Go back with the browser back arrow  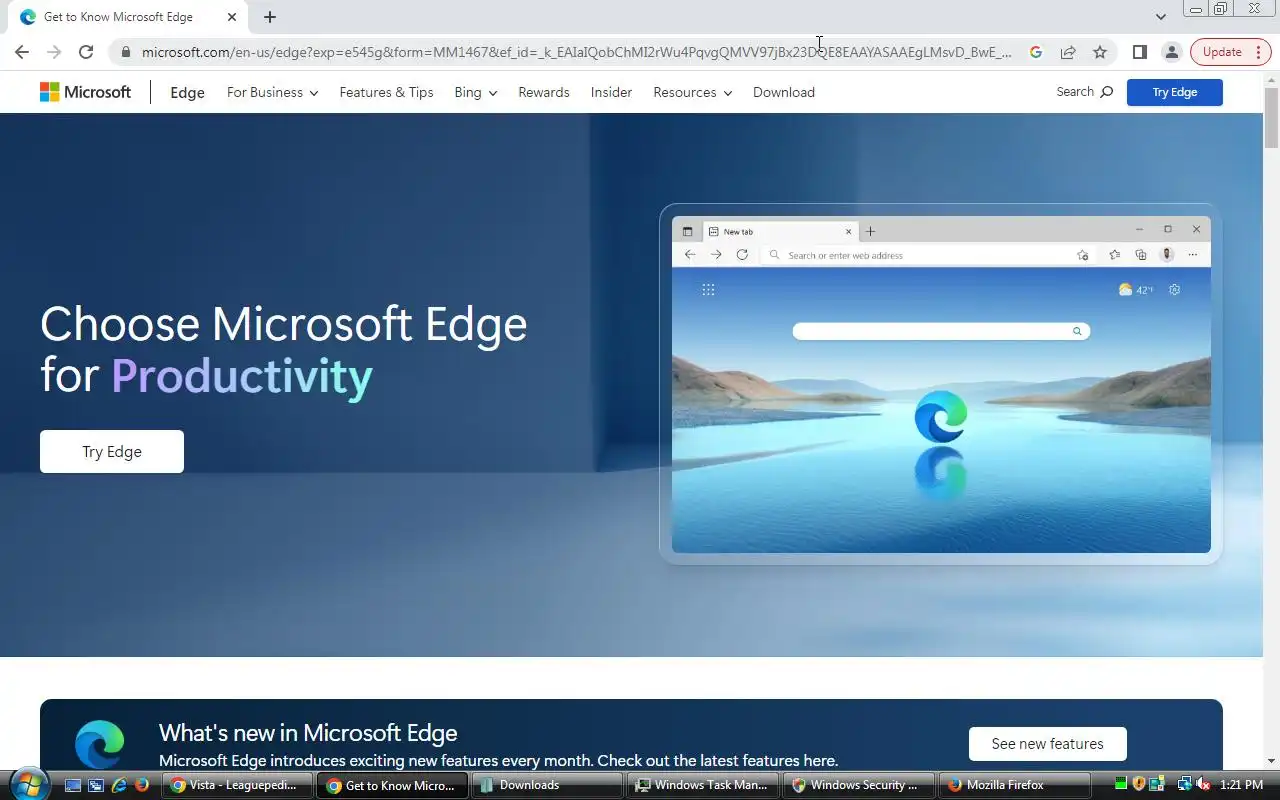click(x=22, y=52)
